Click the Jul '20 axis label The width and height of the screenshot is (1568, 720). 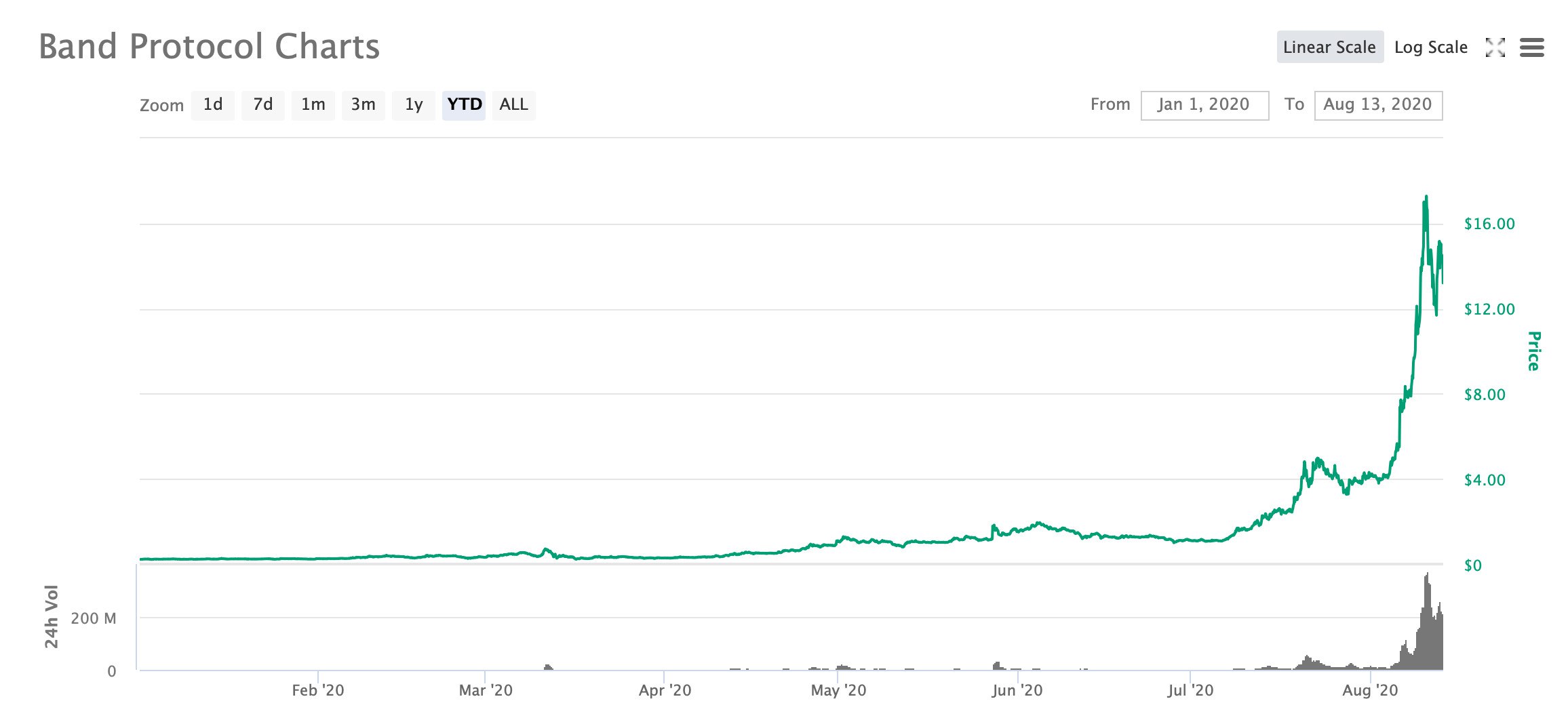coord(1190,691)
